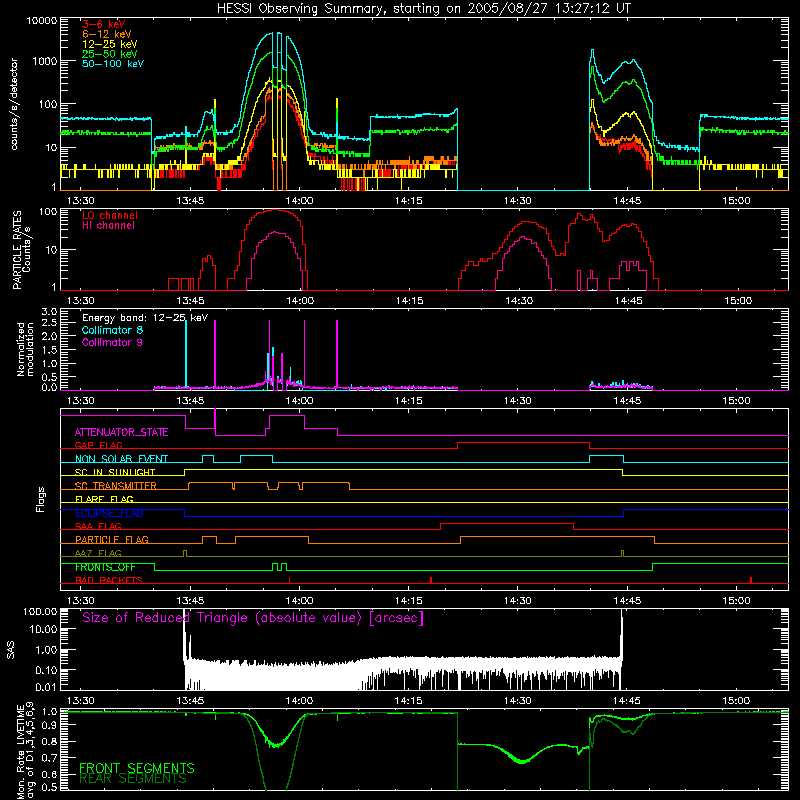Click the green FRONTS_OFF flag label
This screenshot has width=800, height=800.
(x=105, y=567)
